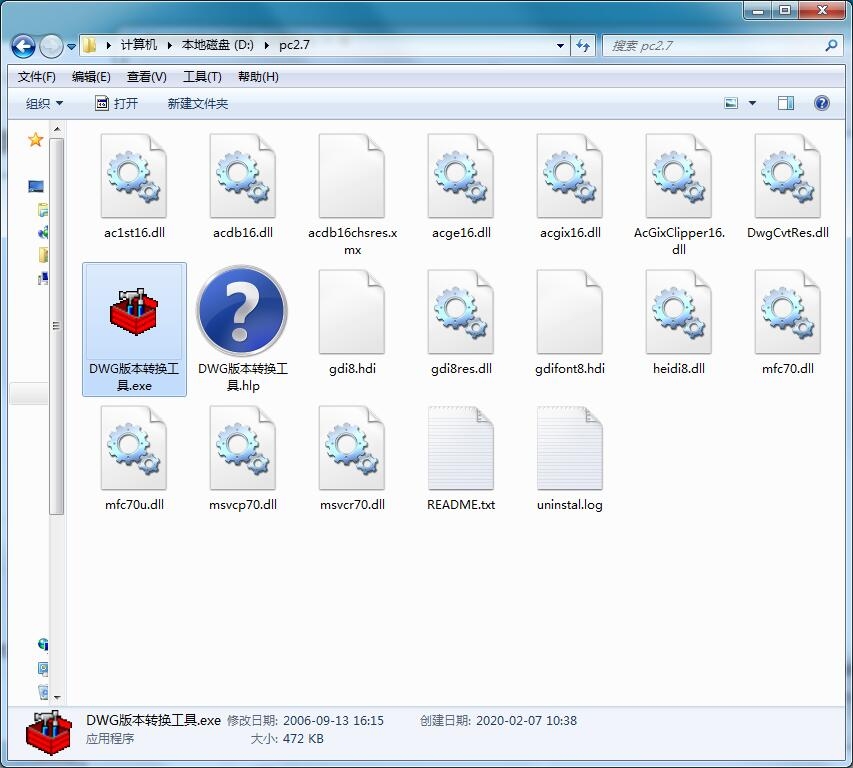Maximize the explorer window
The width and height of the screenshot is (853, 768).
pos(785,10)
